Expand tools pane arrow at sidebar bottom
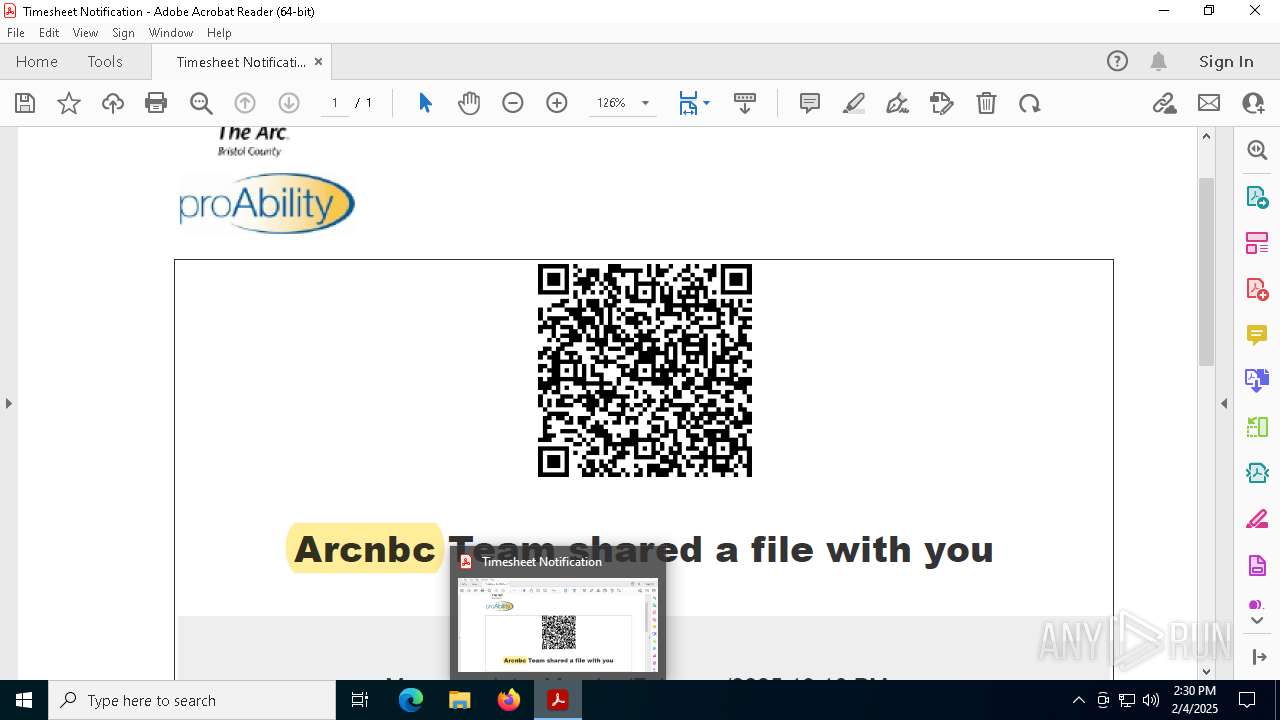The width and height of the screenshot is (1280, 720). [1258, 657]
